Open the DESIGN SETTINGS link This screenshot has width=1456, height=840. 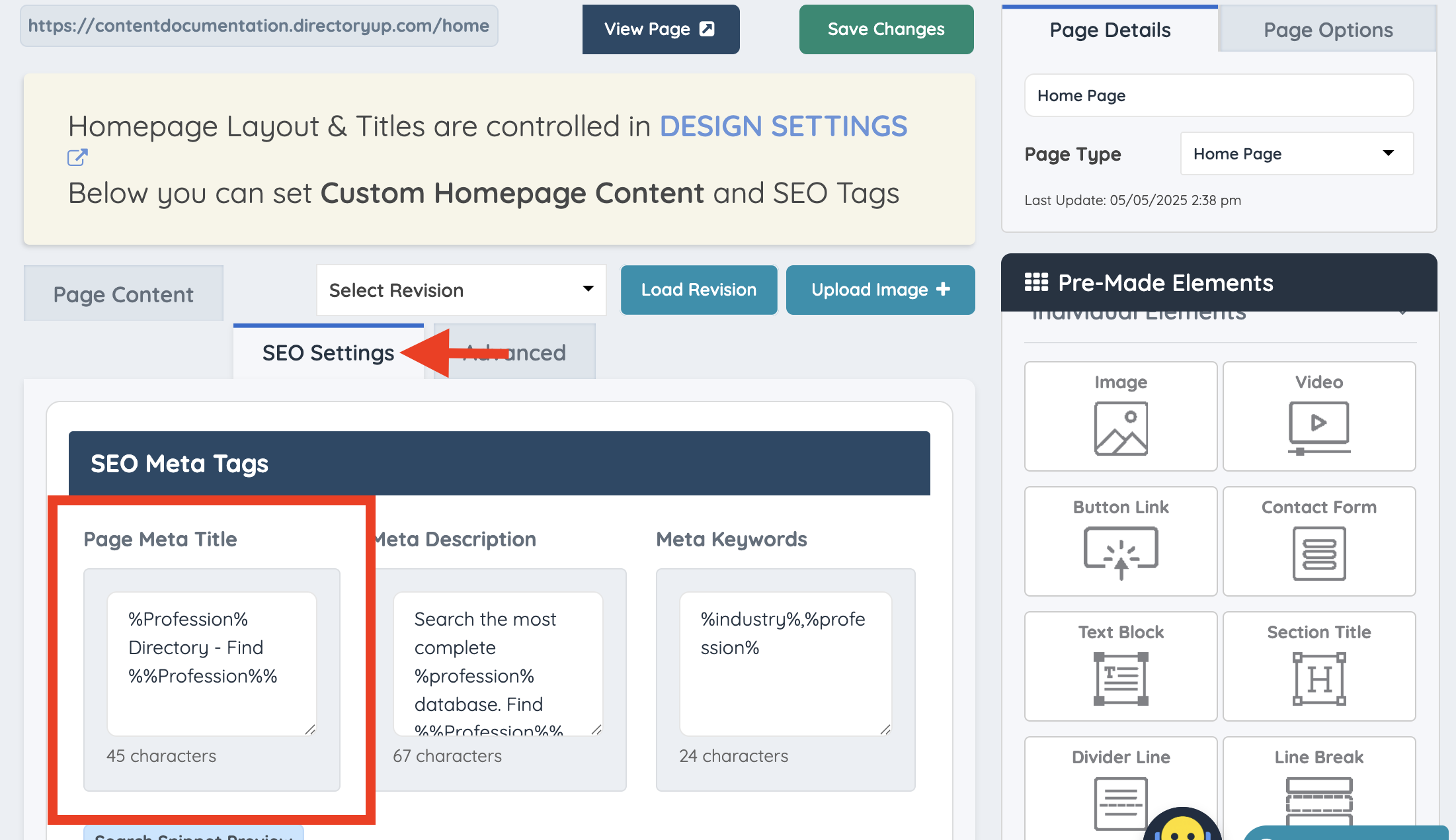784,126
